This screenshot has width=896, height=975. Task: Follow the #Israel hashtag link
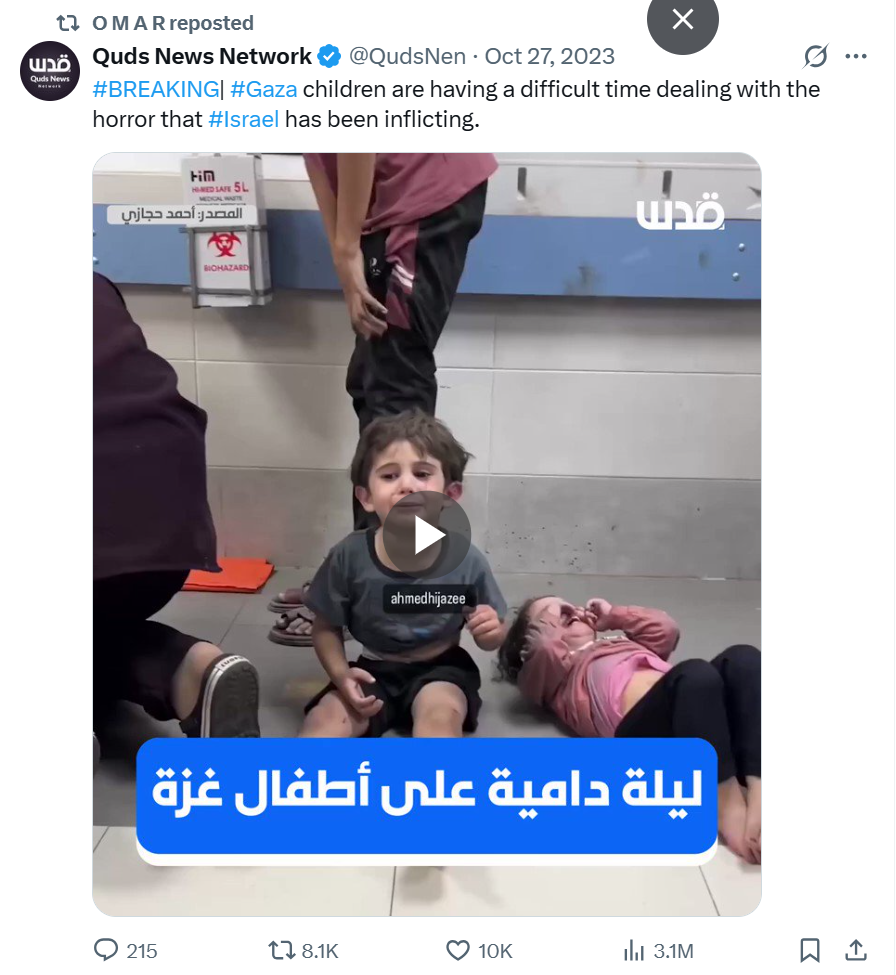tap(244, 119)
